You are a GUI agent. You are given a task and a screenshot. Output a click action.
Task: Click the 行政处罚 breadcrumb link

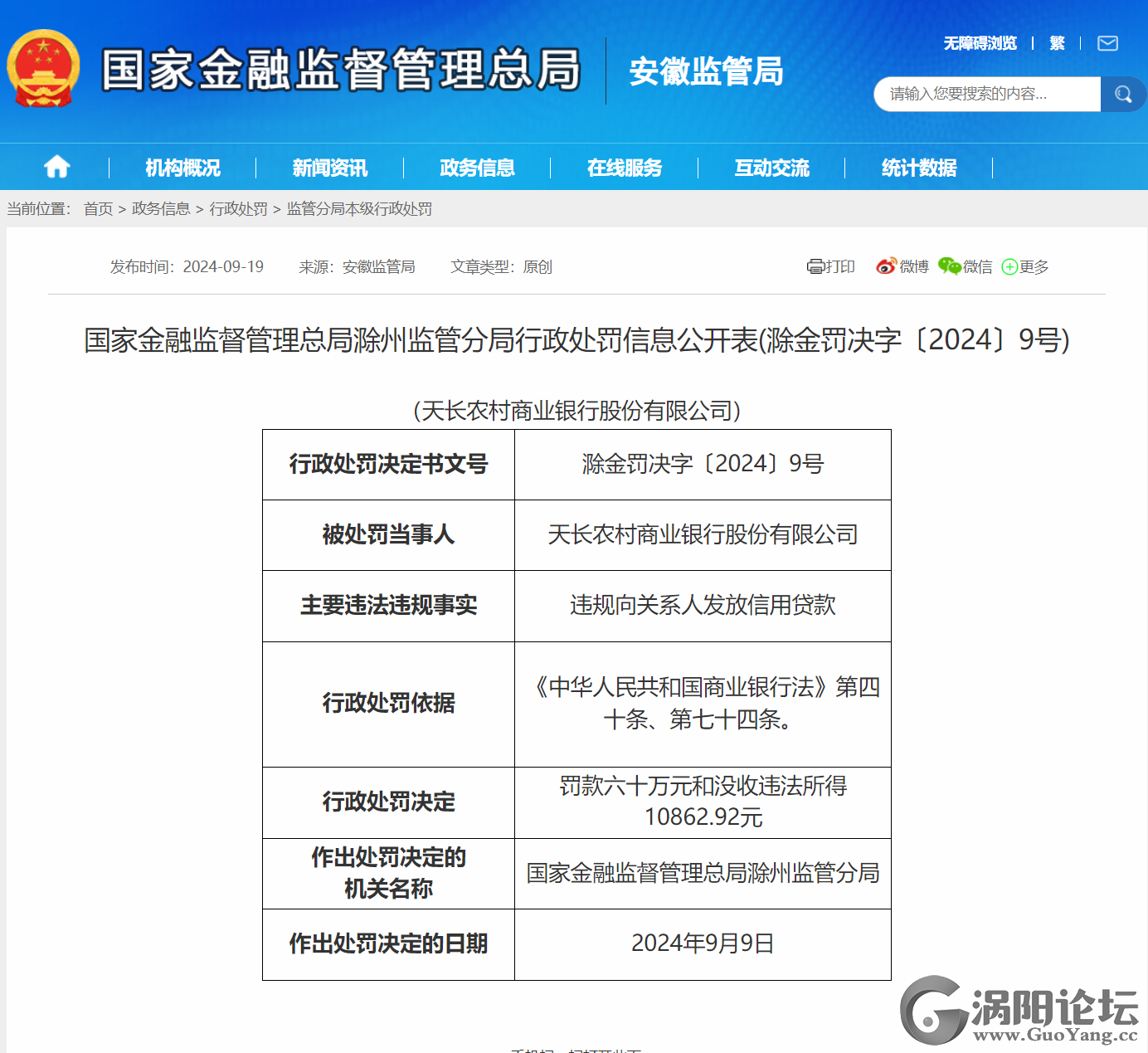[238, 208]
